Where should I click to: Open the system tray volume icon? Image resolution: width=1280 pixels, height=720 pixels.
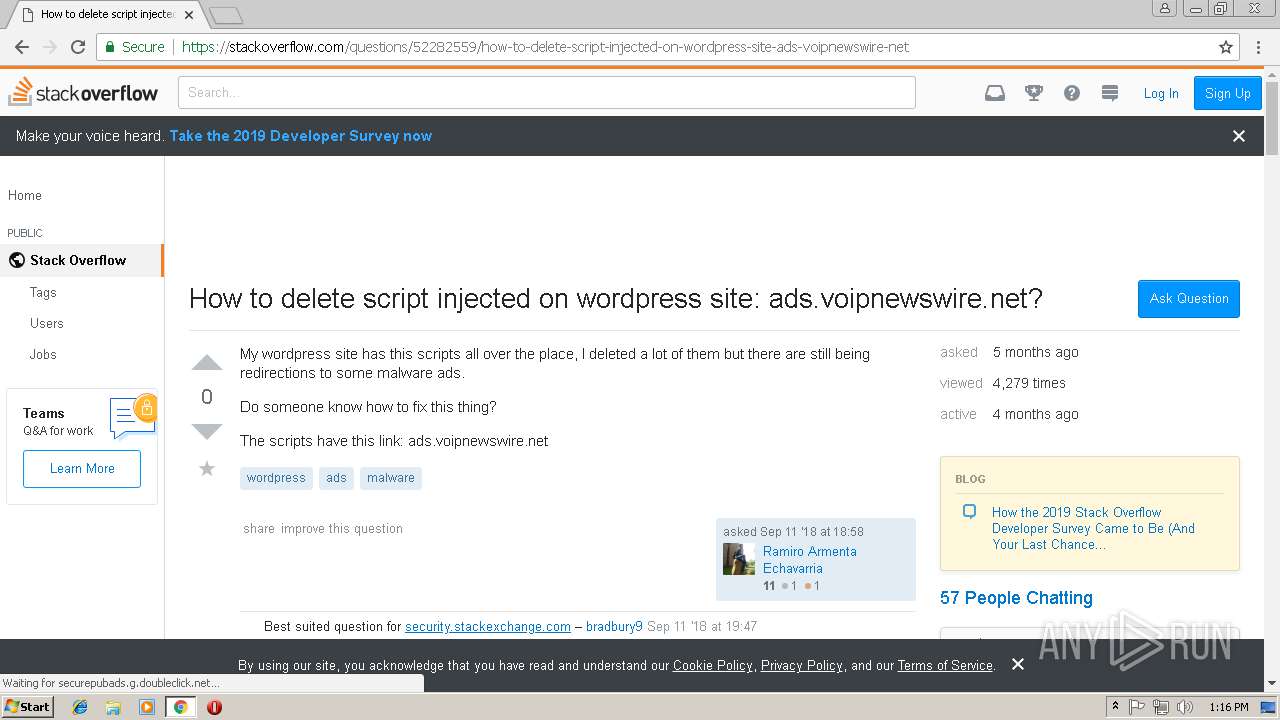pos(1185,707)
